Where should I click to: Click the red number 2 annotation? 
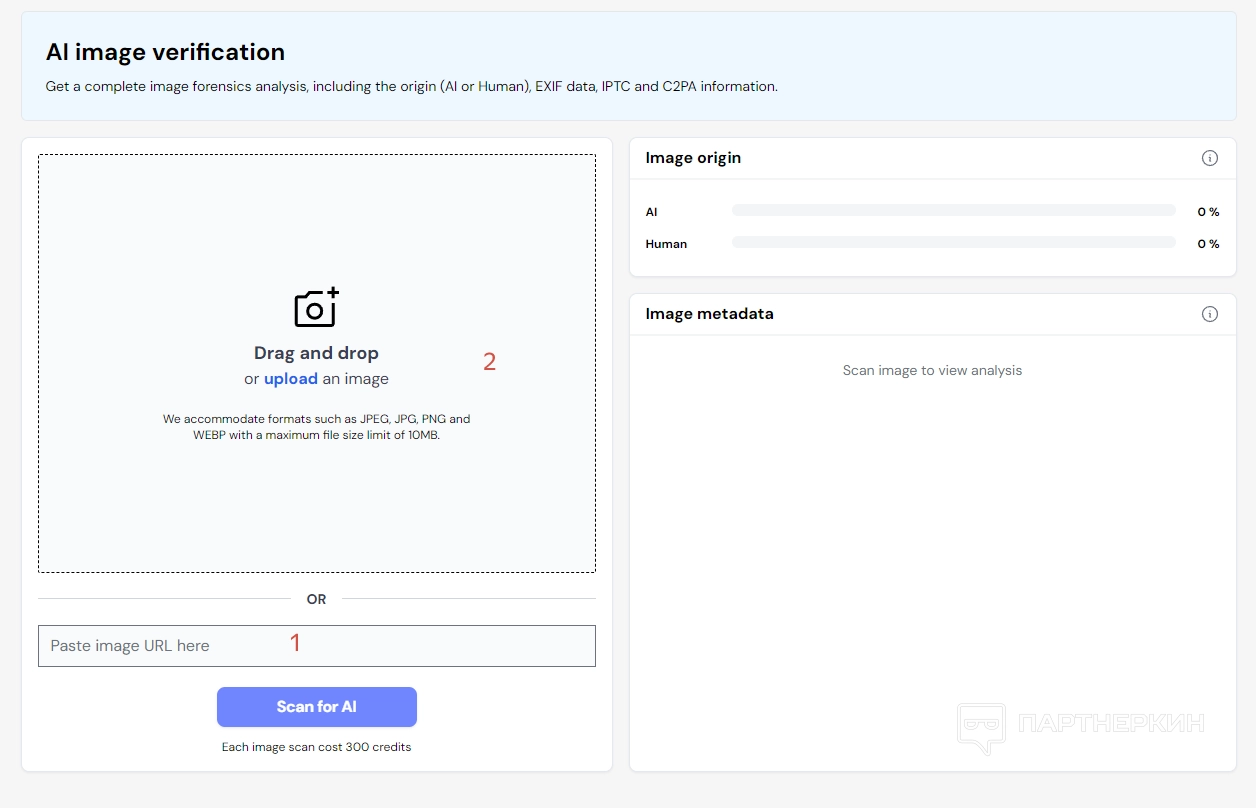coord(489,362)
